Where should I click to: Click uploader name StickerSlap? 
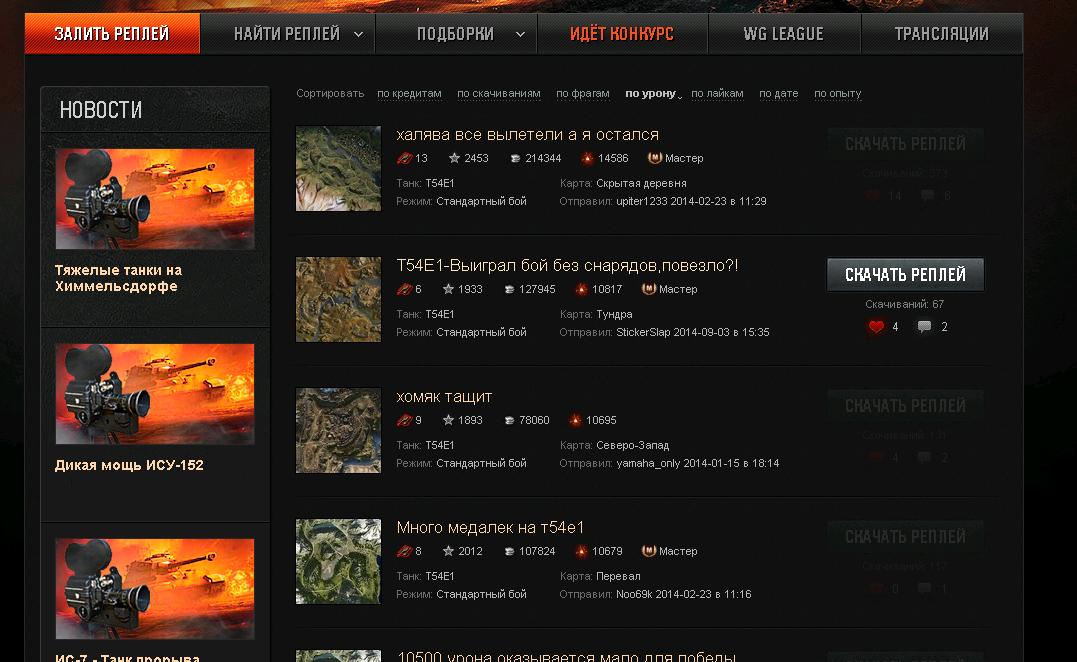[643, 332]
